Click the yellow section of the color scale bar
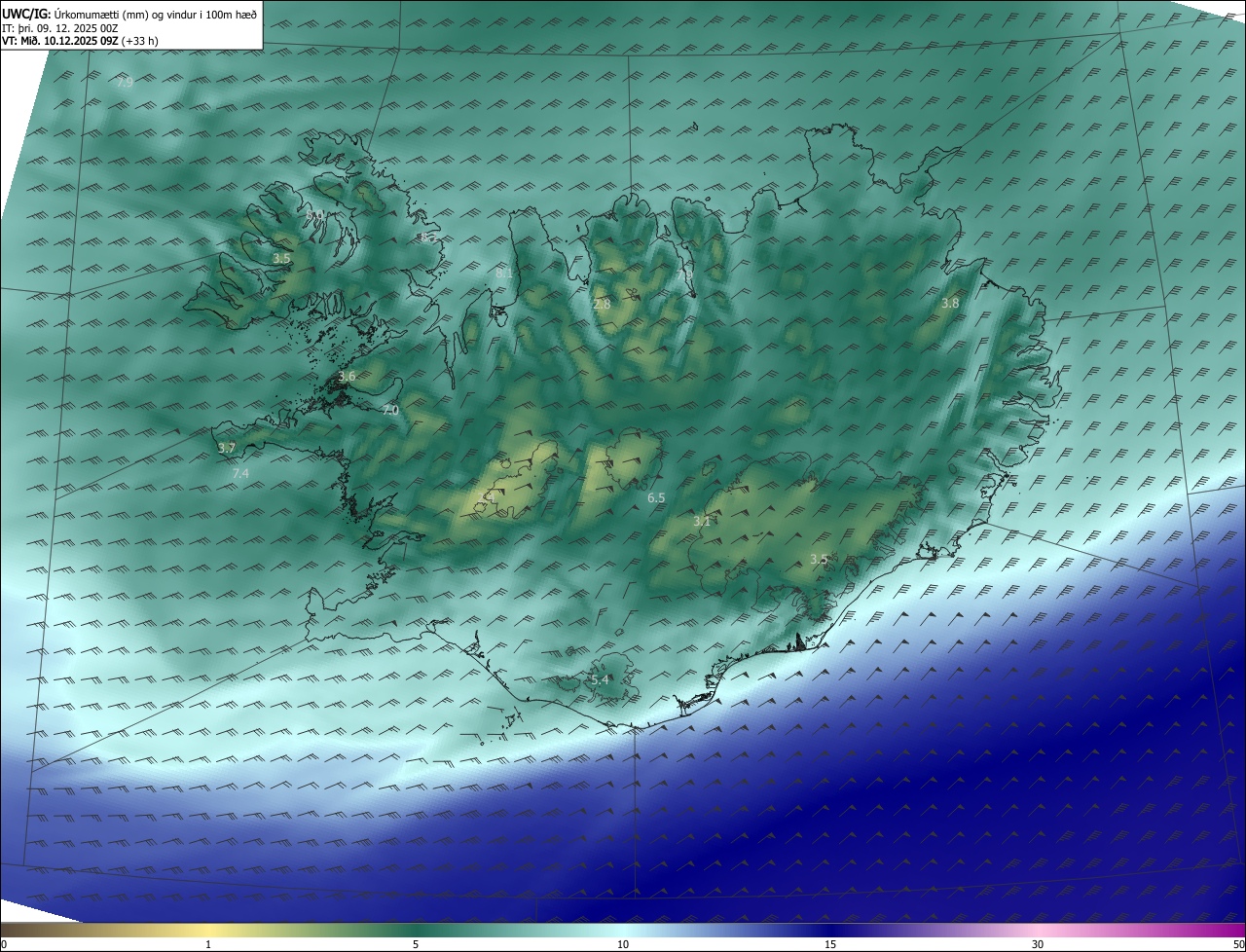The height and width of the screenshot is (952, 1246). (x=209, y=930)
